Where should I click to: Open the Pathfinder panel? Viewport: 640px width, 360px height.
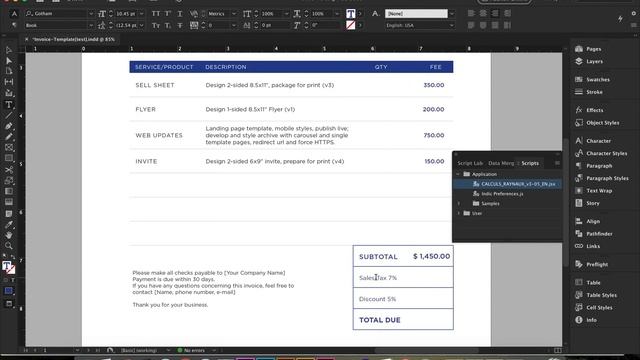pos(594,234)
